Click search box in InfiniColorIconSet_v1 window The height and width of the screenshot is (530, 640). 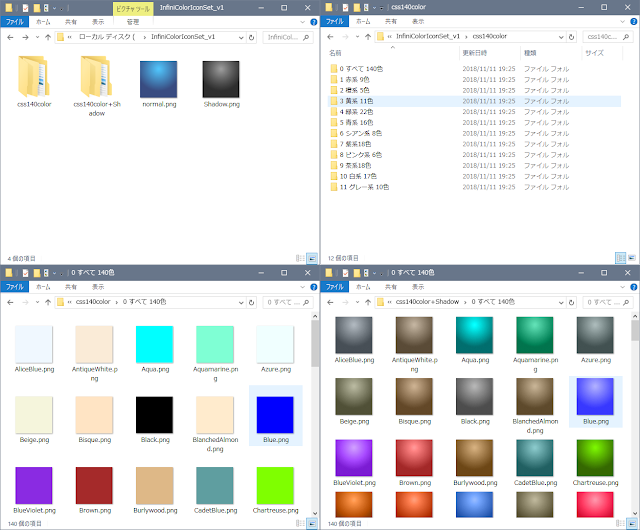click(288, 37)
